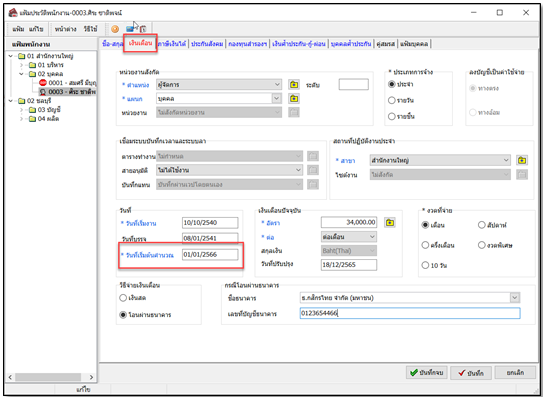Open the salary rate folder icon beside 34,000.00

pyautogui.click(x=390, y=222)
